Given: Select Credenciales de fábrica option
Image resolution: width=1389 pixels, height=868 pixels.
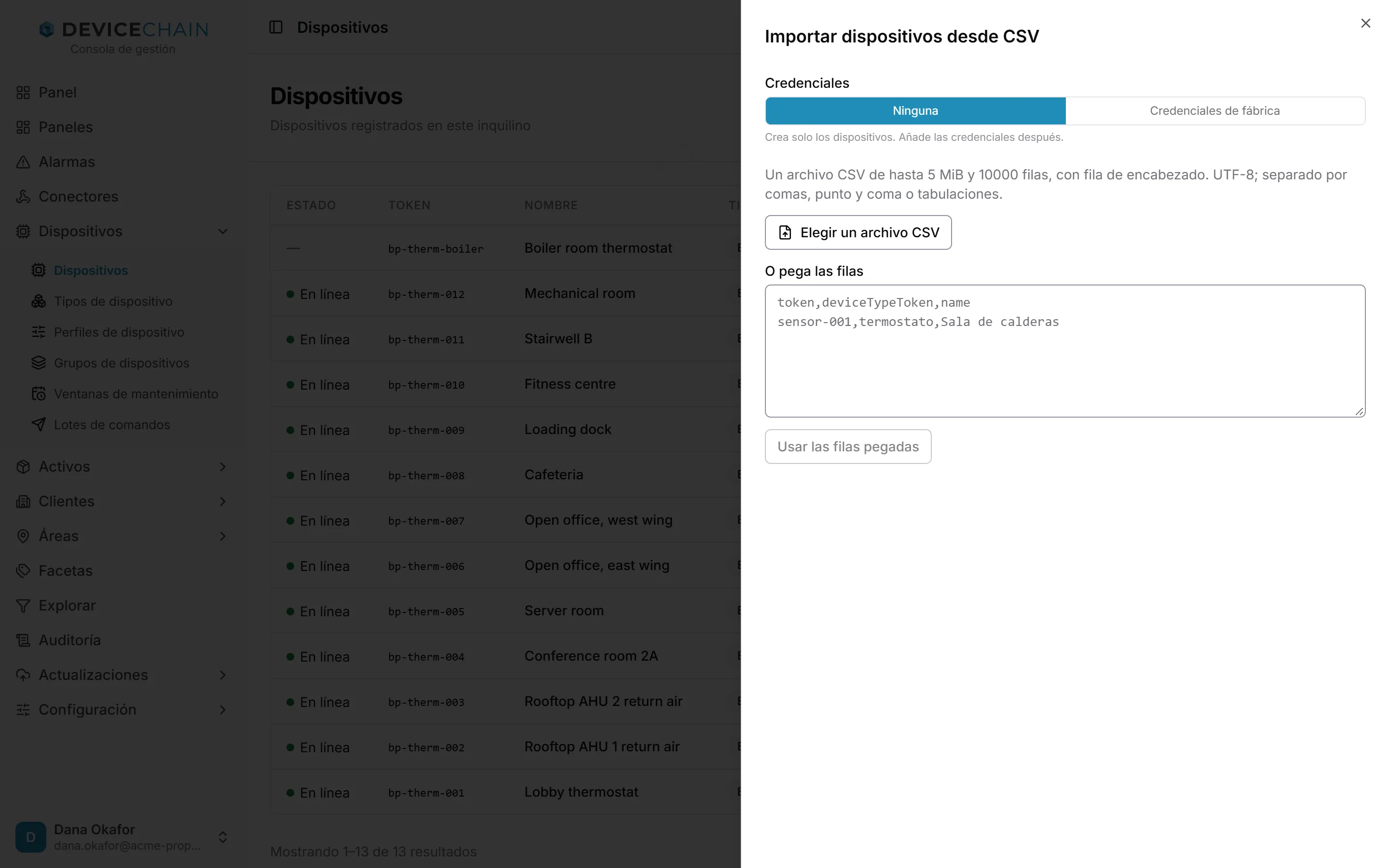Looking at the screenshot, I should pyautogui.click(x=1214, y=111).
